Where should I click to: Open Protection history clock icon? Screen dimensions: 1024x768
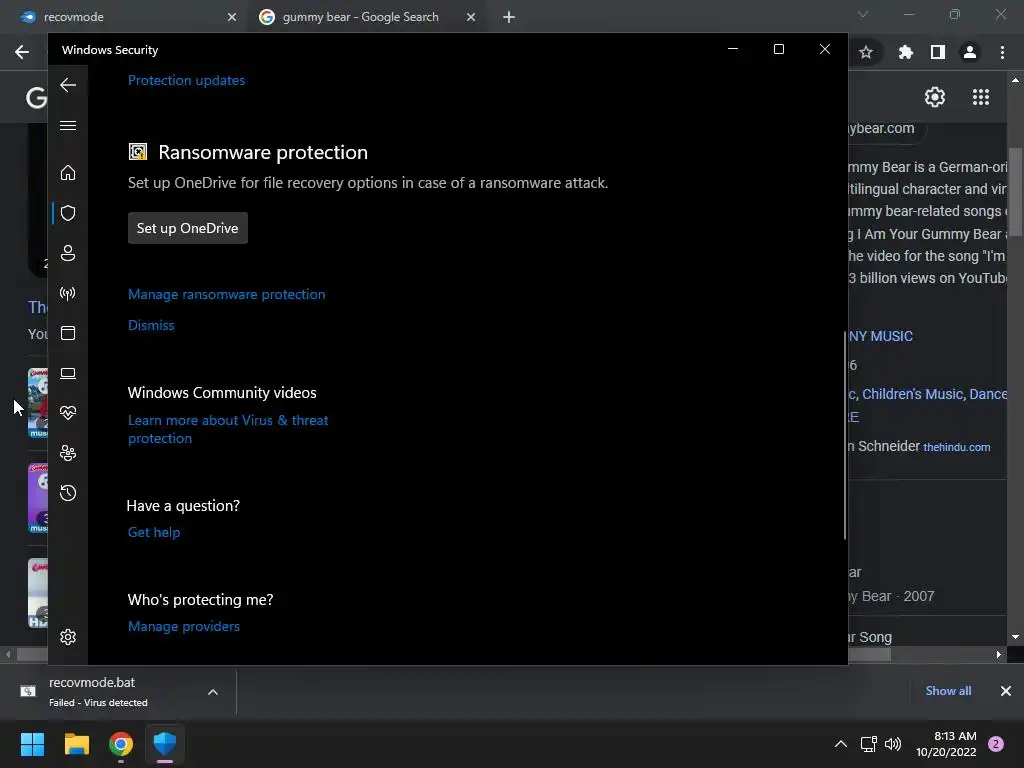pos(68,492)
